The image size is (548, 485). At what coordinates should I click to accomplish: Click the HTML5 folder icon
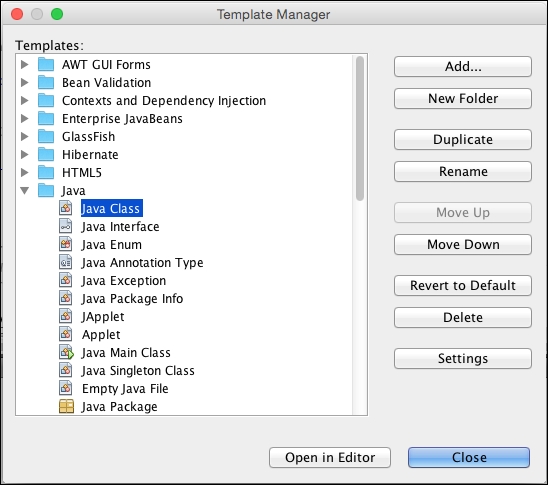pos(46,172)
